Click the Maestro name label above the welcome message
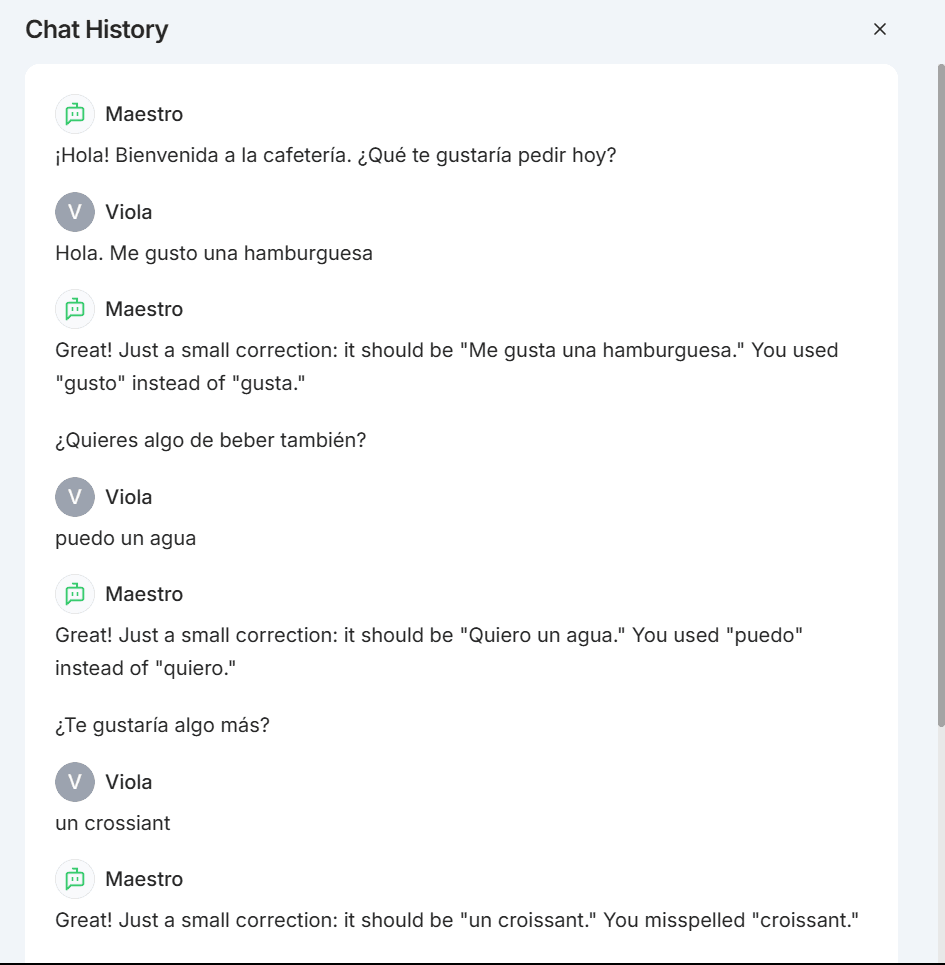Image resolution: width=945 pixels, height=965 pixels. 144,114
